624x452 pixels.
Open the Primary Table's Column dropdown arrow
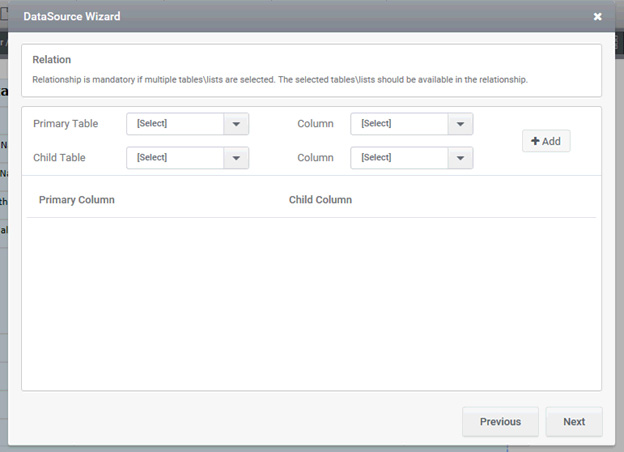tap(460, 124)
